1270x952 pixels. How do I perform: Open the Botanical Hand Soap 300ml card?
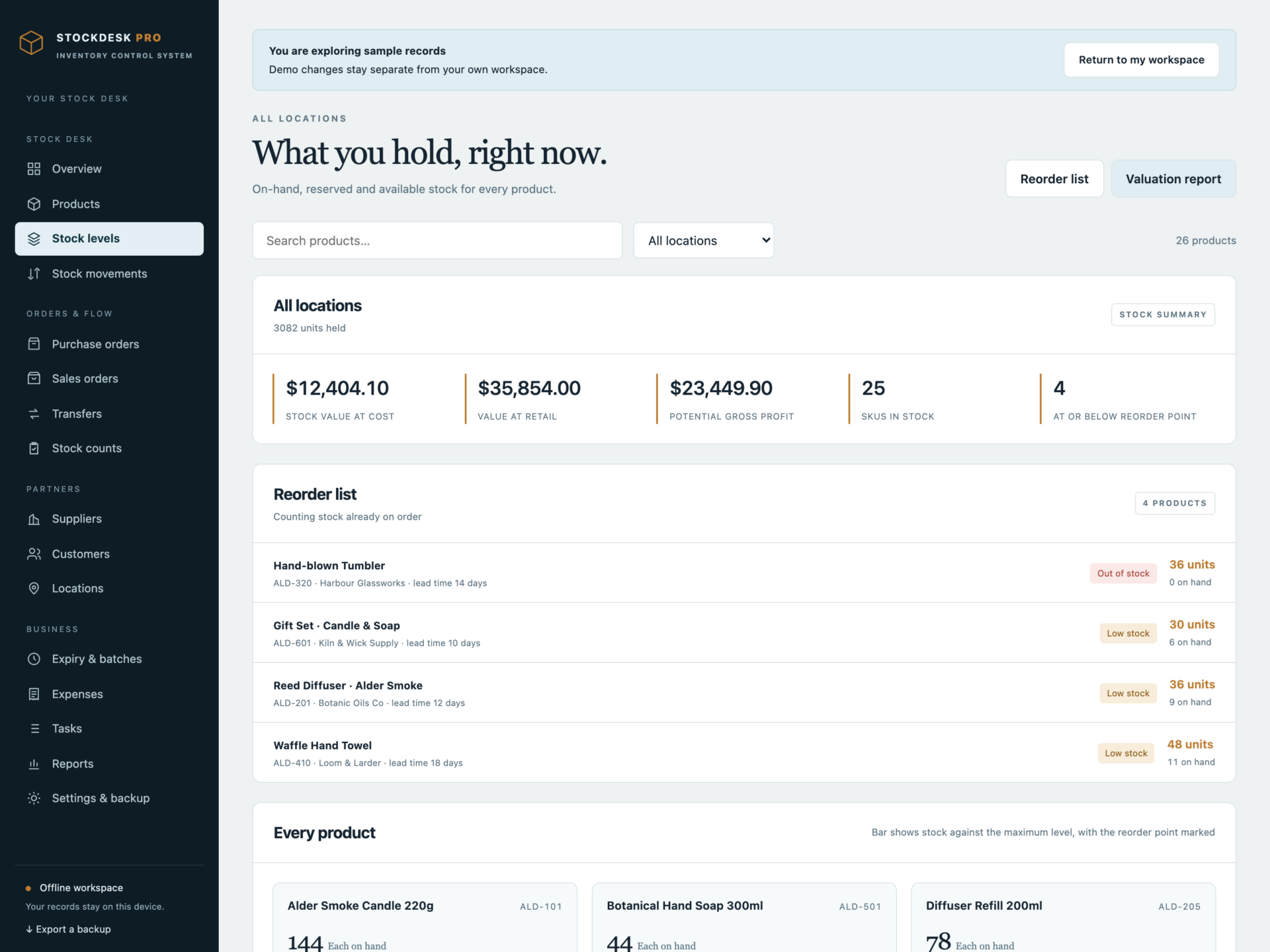pos(744,918)
